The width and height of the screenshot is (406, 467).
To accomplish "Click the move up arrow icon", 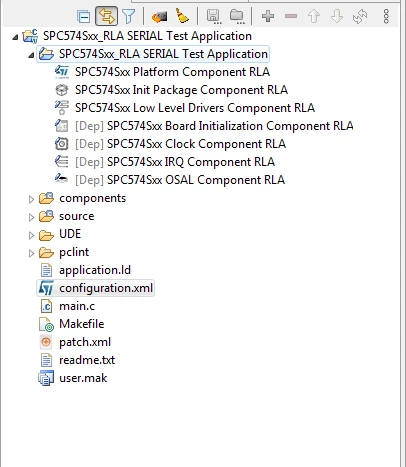I will click(x=314, y=16).
